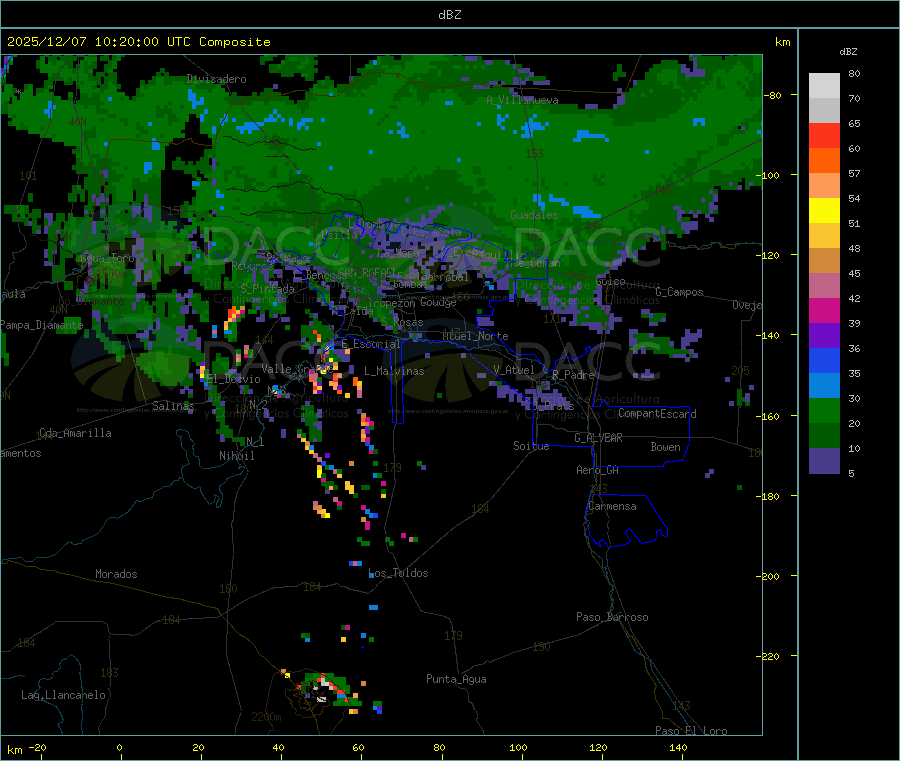Click the intense storm cell southwest of Punta_Agua
This screenshot has height=761, width=900.
tap(329, 690)
